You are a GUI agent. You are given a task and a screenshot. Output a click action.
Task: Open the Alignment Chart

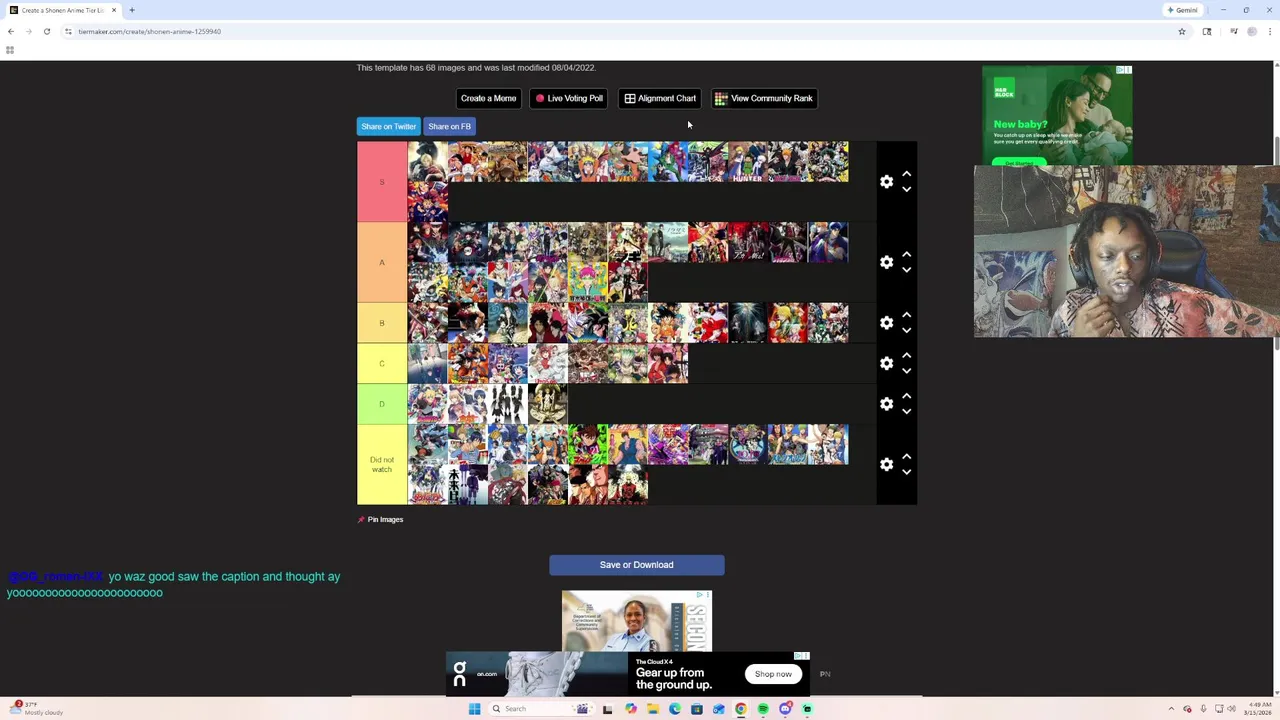pos(659,98)
